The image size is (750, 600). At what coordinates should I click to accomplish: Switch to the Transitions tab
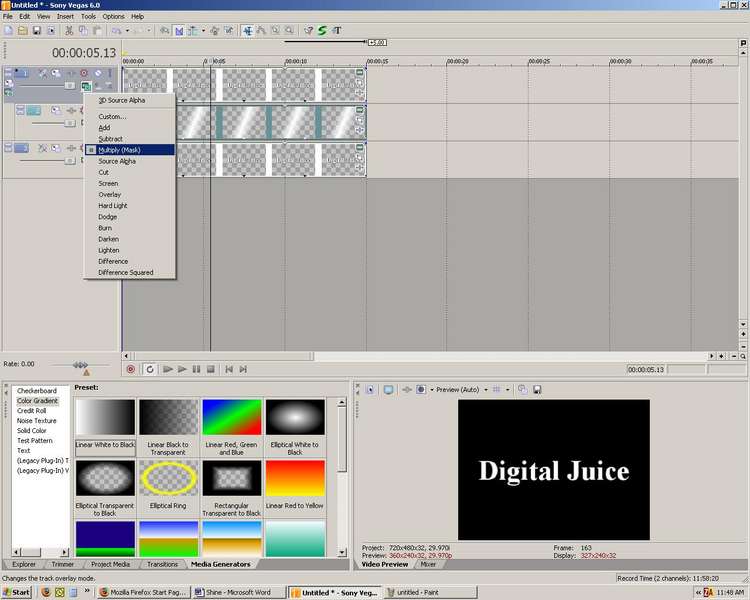point(162,564)
